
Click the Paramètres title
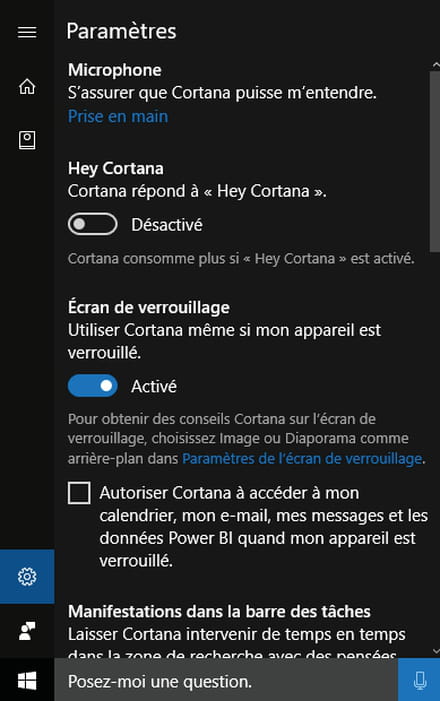tap(122, 31)
